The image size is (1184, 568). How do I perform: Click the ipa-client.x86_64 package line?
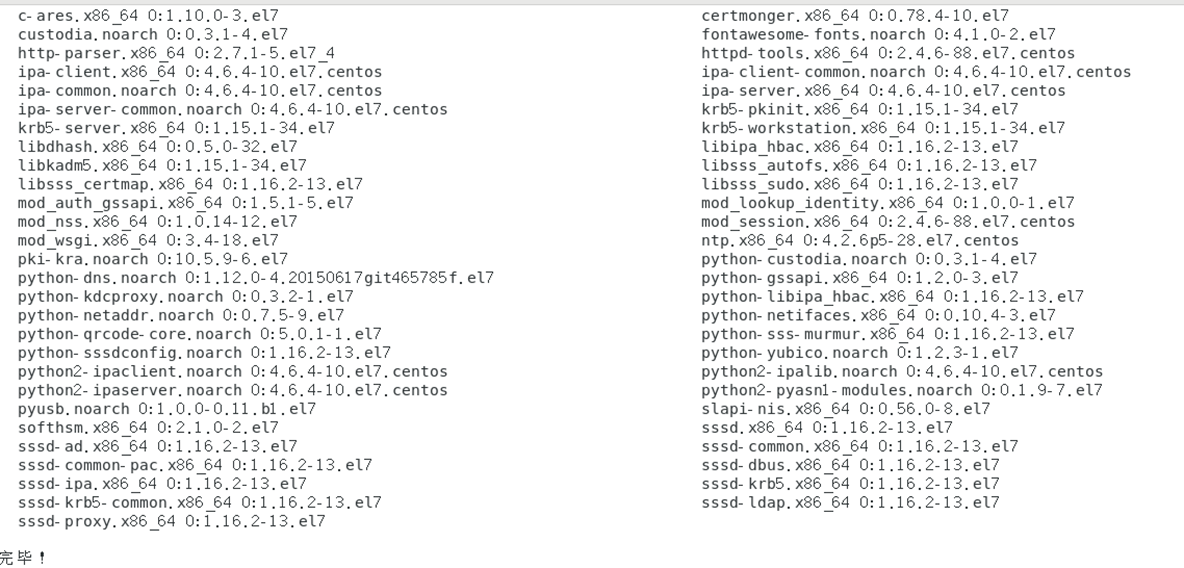coord(199,73)
